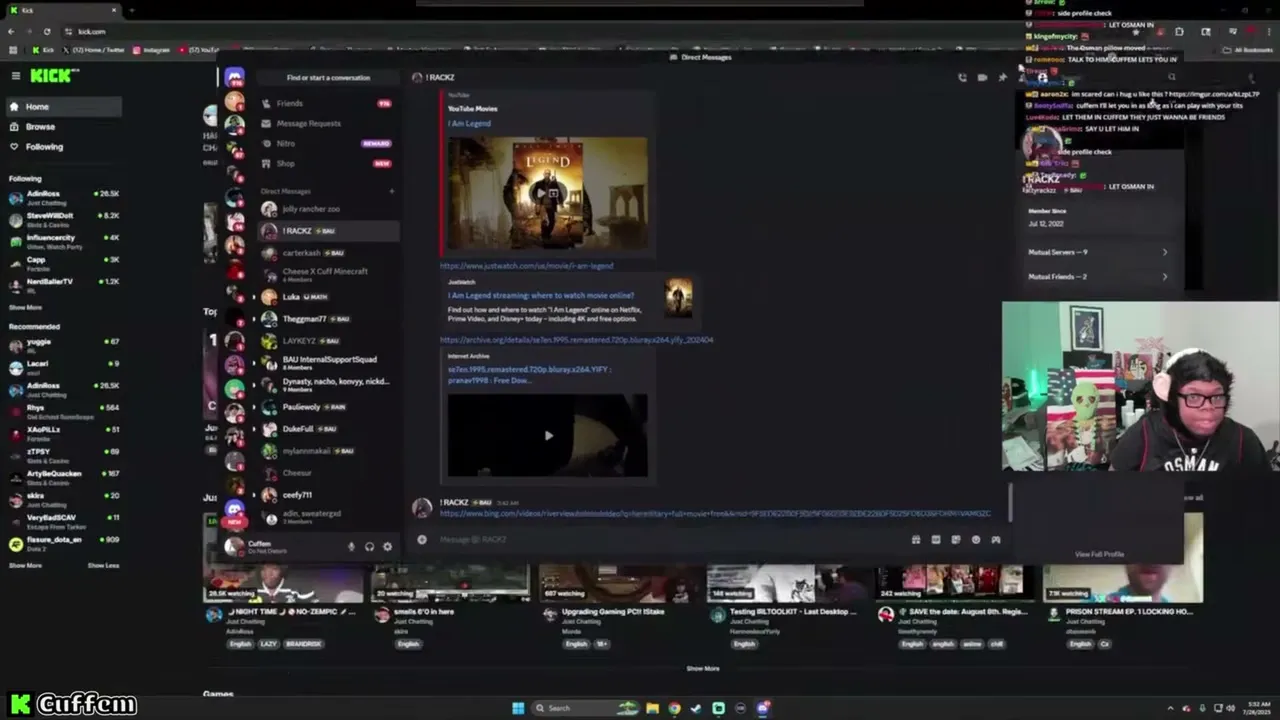Screen dimensions: 1280x720
Task: Open the Kick sidebar hamburger menu
Action: (x=15, y=76)
